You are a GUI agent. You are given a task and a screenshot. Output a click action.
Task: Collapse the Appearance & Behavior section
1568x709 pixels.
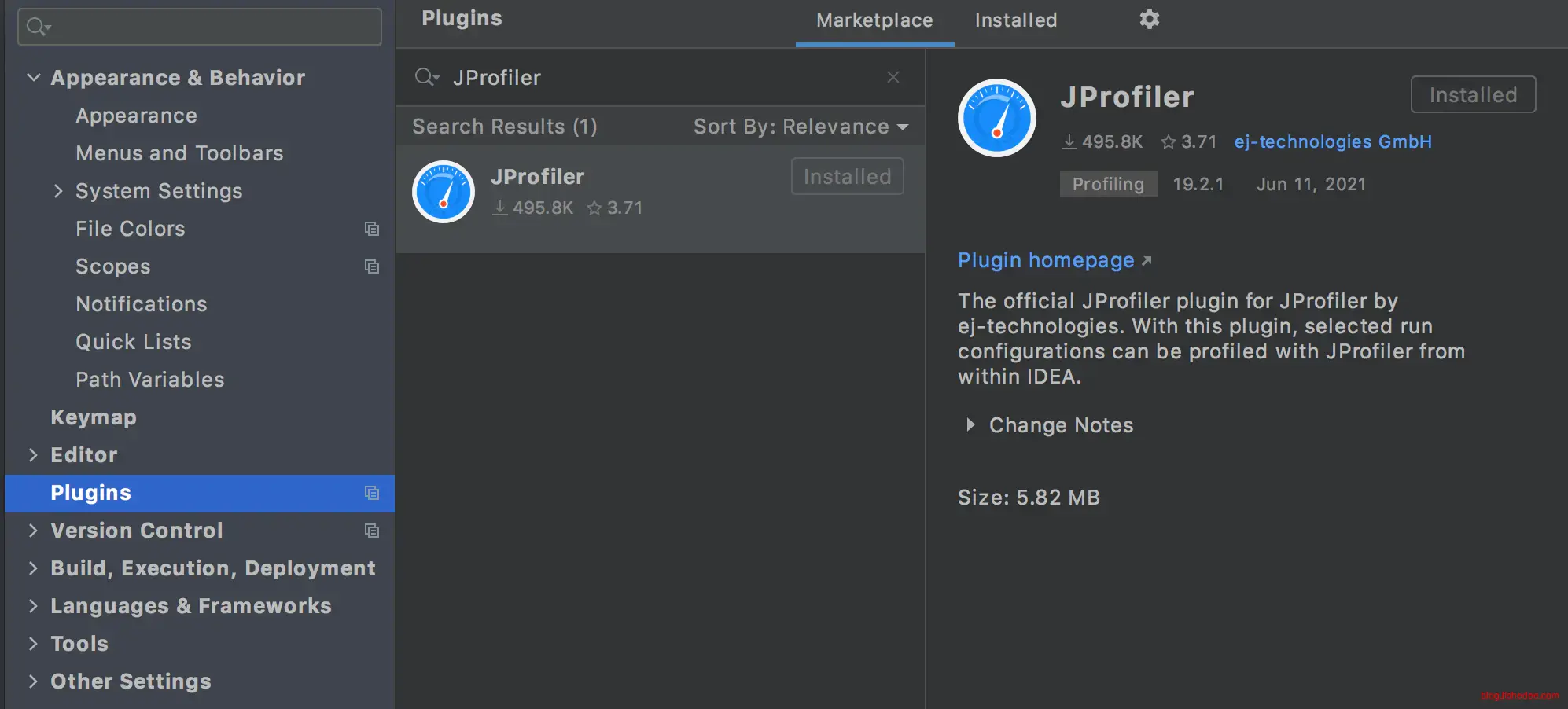pos(34,77)
